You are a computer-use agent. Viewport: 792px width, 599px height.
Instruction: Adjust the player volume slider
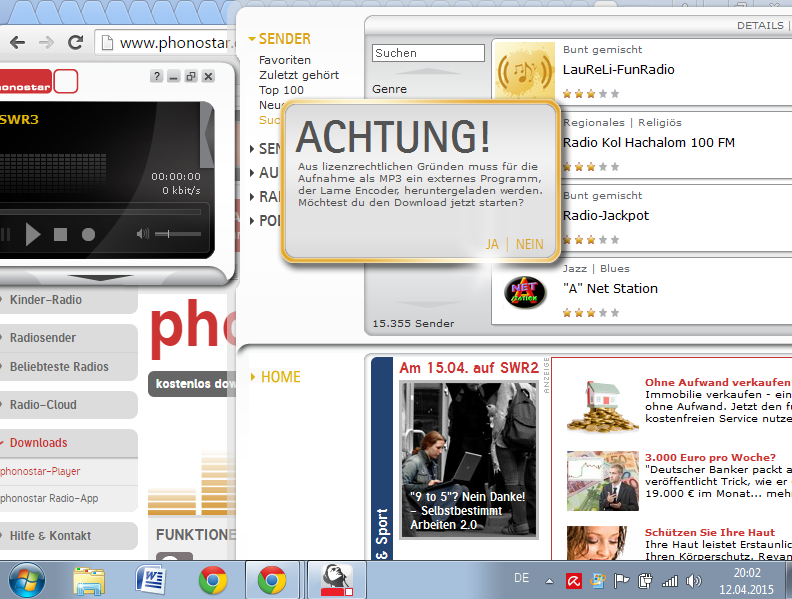coord(178,234)
